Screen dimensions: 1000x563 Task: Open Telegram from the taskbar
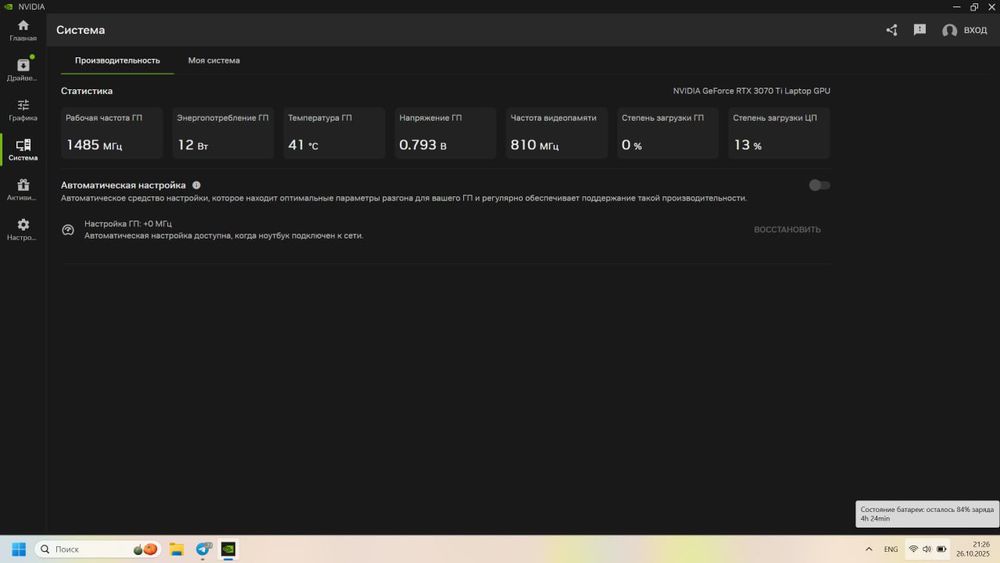click(203, 549)
